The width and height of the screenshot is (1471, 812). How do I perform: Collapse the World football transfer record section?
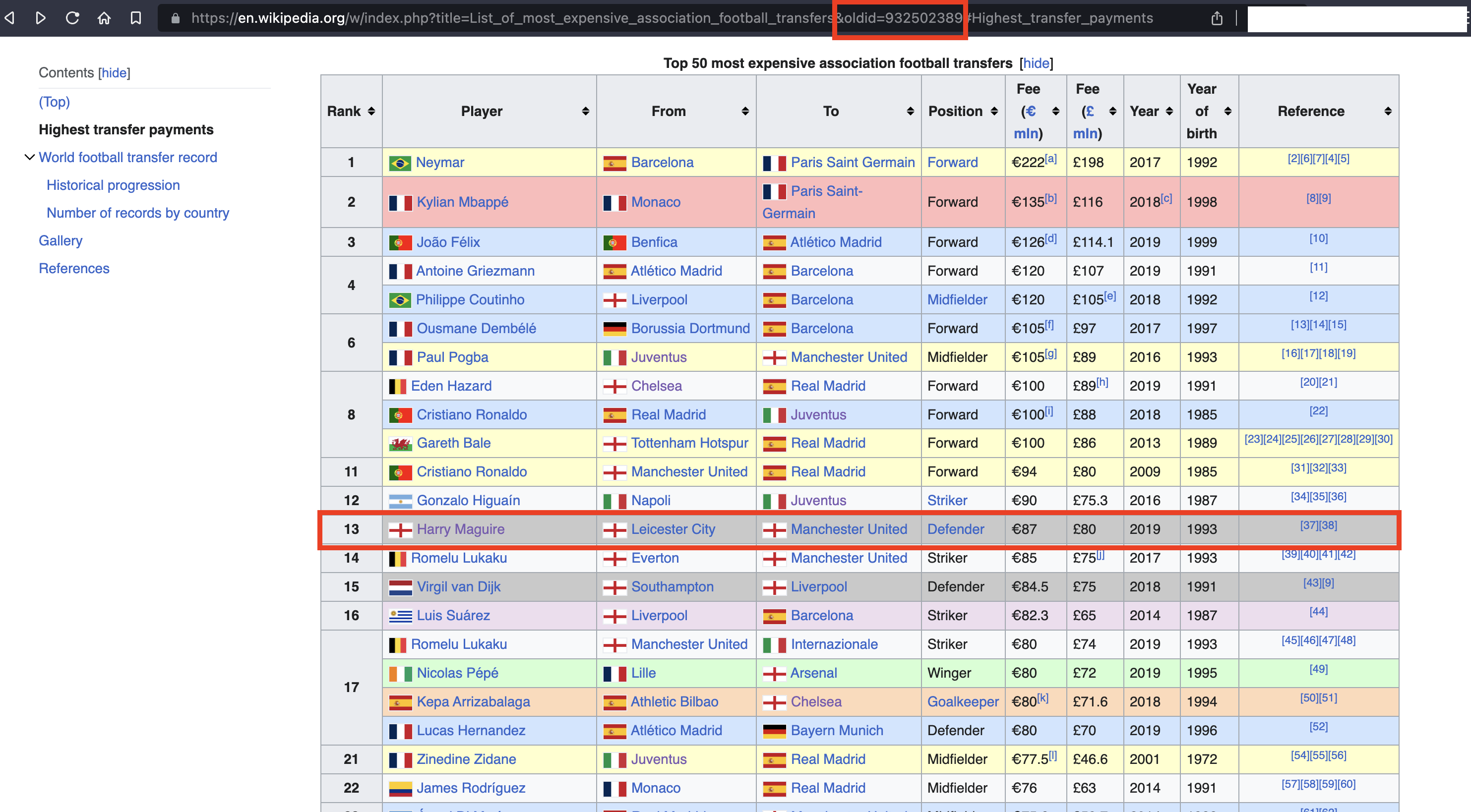[x=29, y=157]
